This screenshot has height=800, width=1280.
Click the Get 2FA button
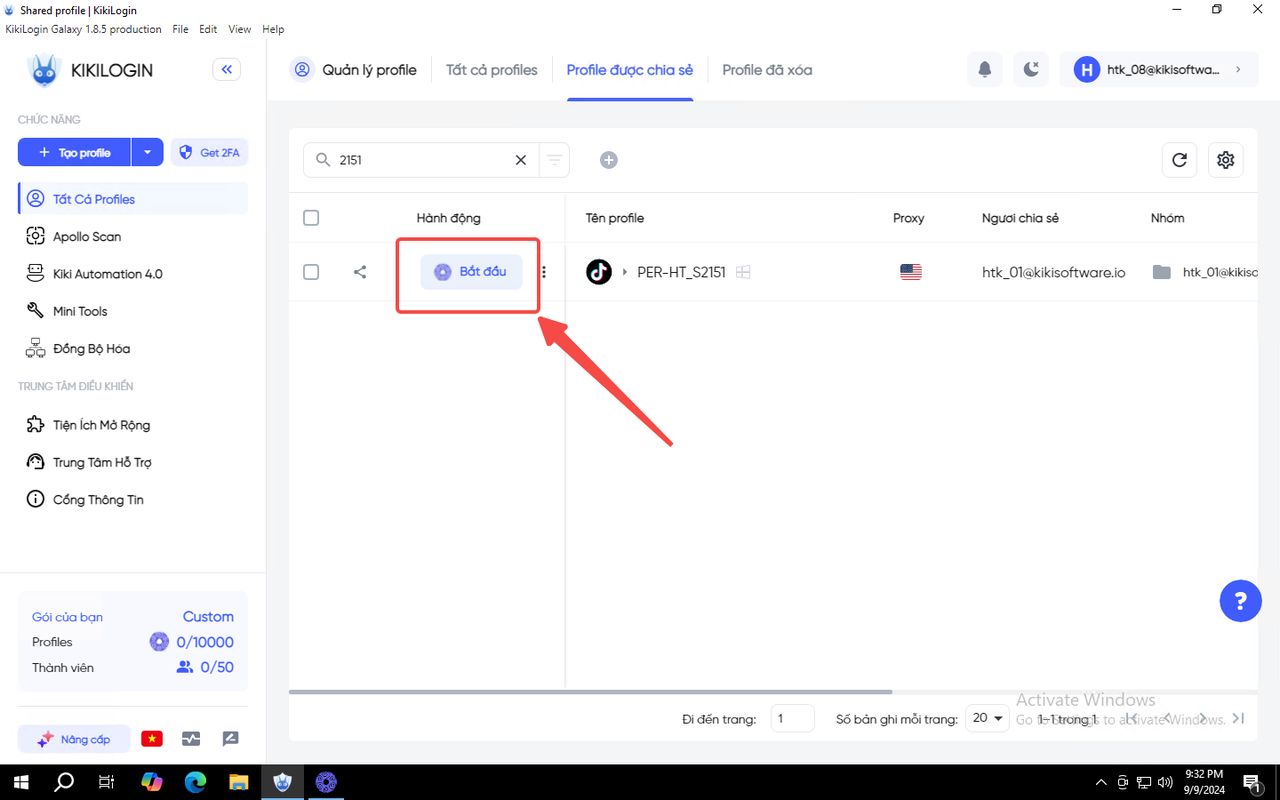point(209,153)
